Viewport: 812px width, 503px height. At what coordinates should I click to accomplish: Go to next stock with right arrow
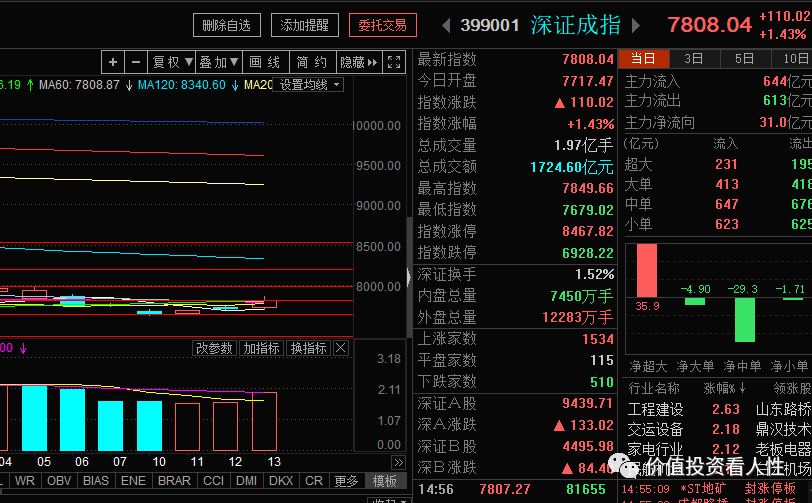(x=636, y=25)
